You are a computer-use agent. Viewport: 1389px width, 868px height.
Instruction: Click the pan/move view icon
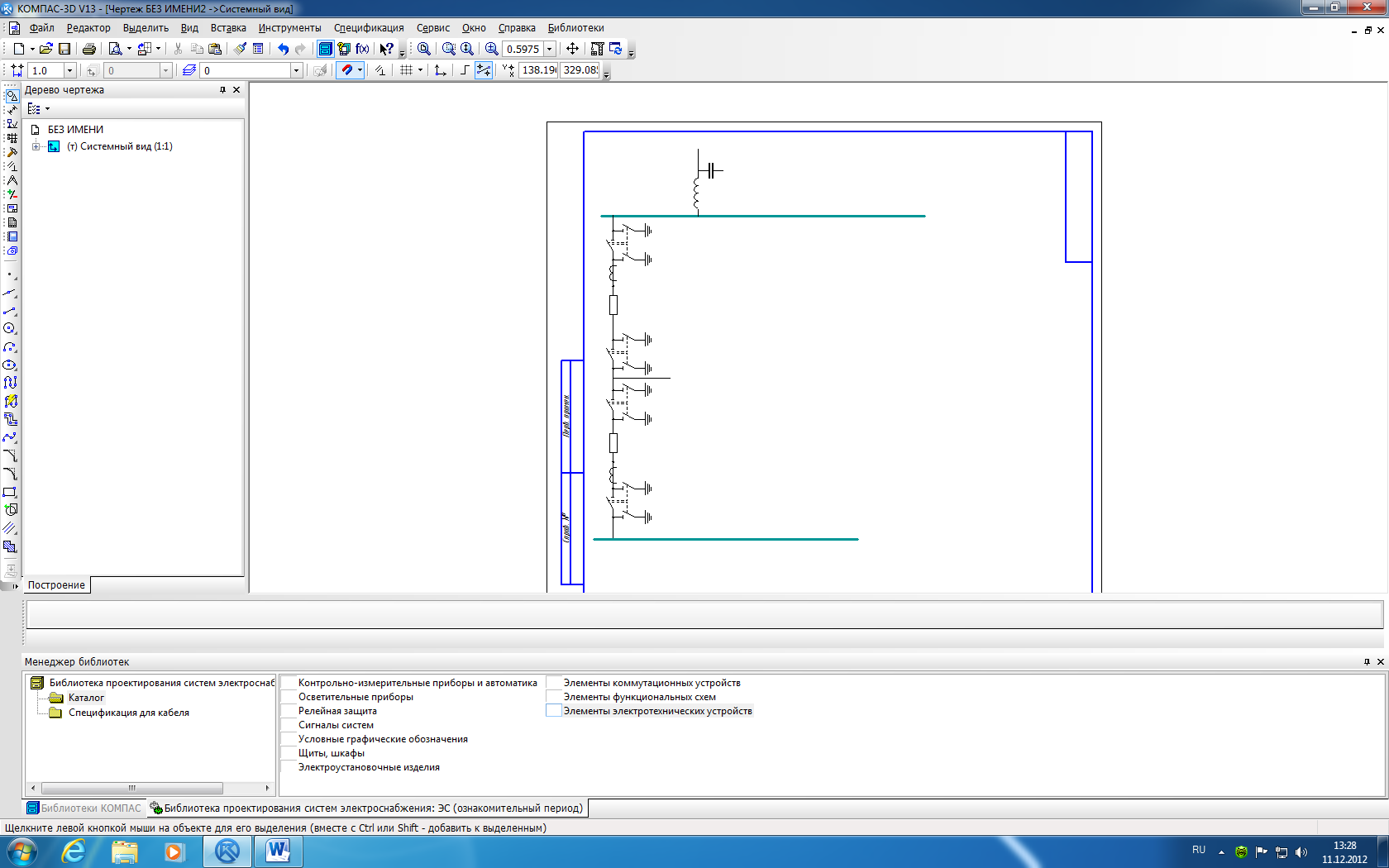(572, 49)
